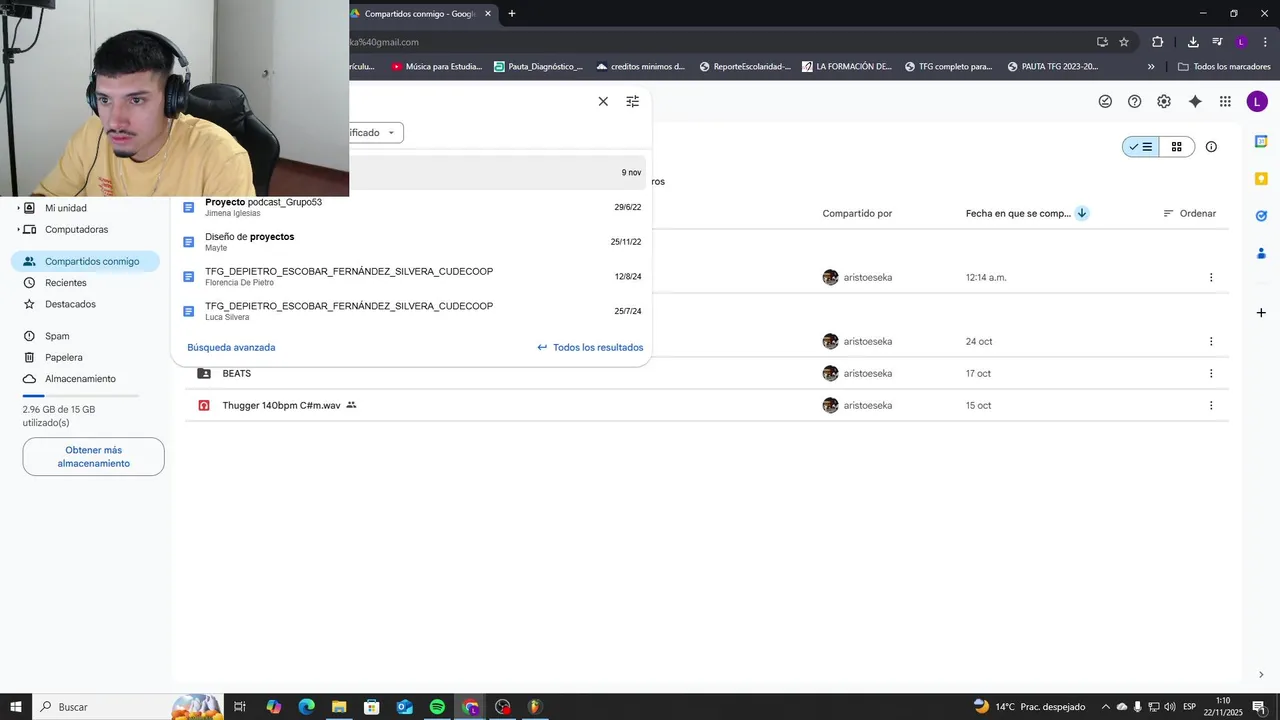Click the Windows Start button
The image size is (1280, 720).
[16, 707]
